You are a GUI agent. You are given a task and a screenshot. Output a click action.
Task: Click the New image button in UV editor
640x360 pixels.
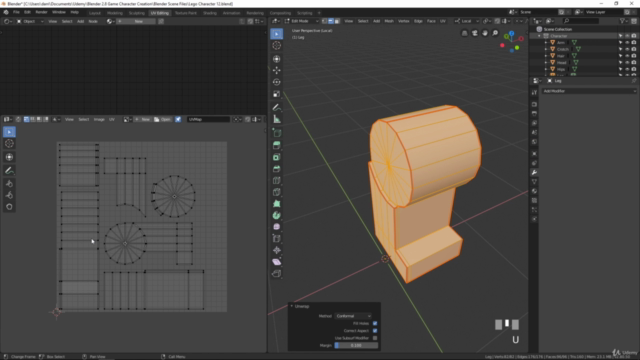click(143, 120)
